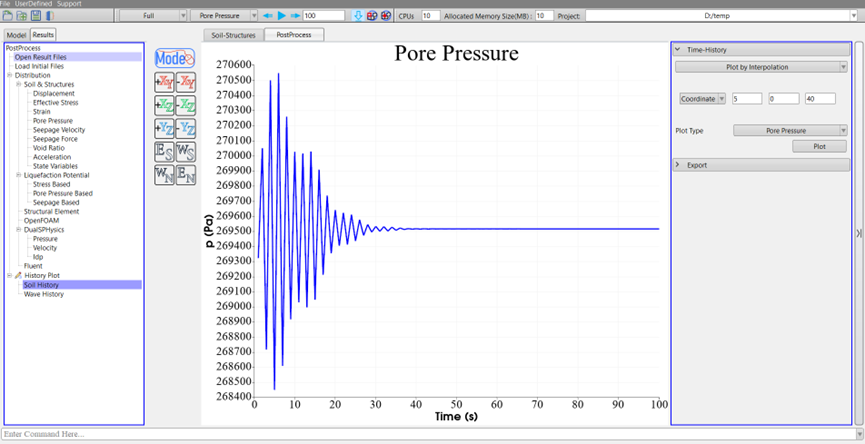Switch to the +XY view

[x=165, y=82]
